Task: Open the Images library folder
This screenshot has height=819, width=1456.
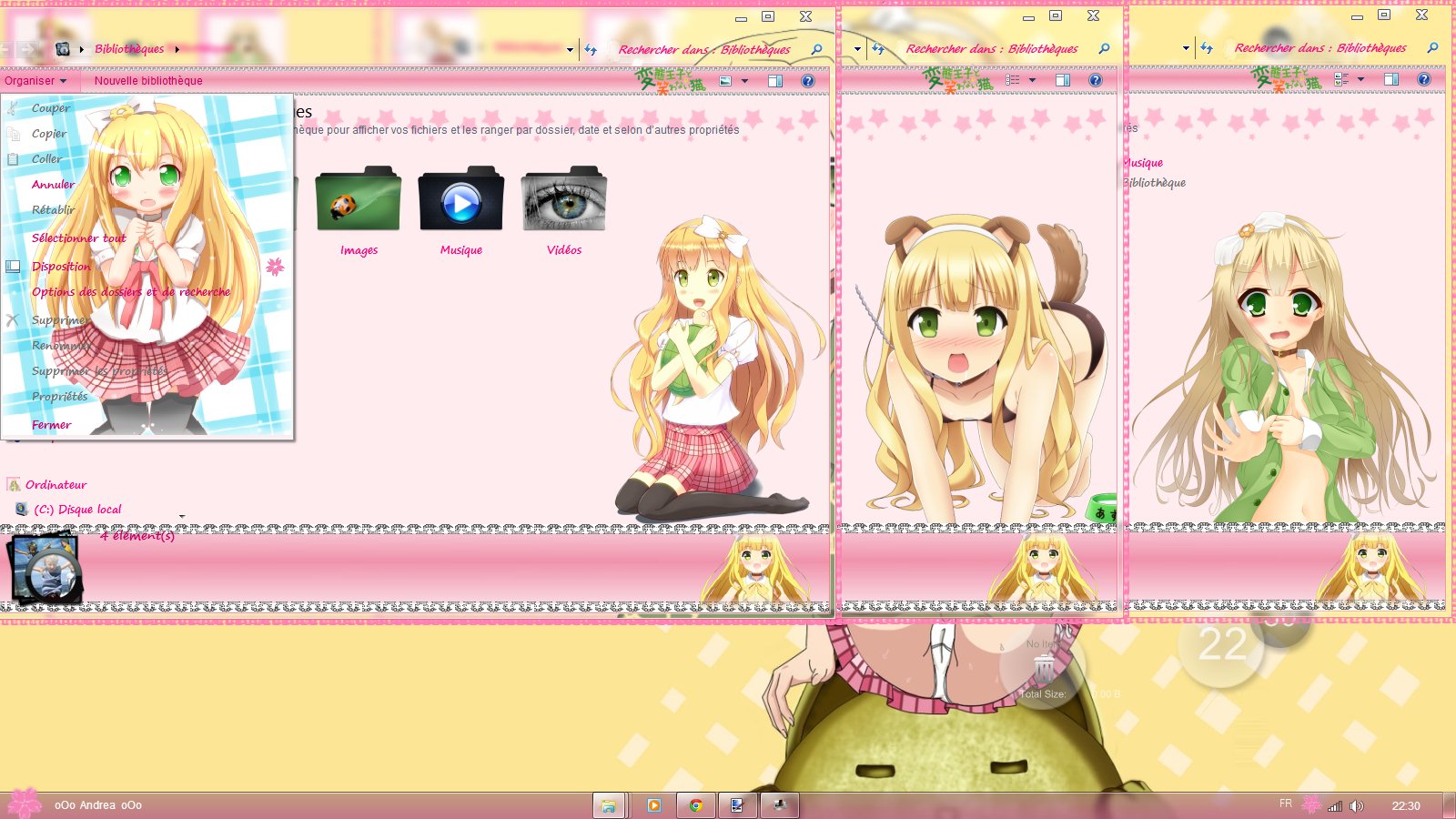Action: click(x=359, y=211)
